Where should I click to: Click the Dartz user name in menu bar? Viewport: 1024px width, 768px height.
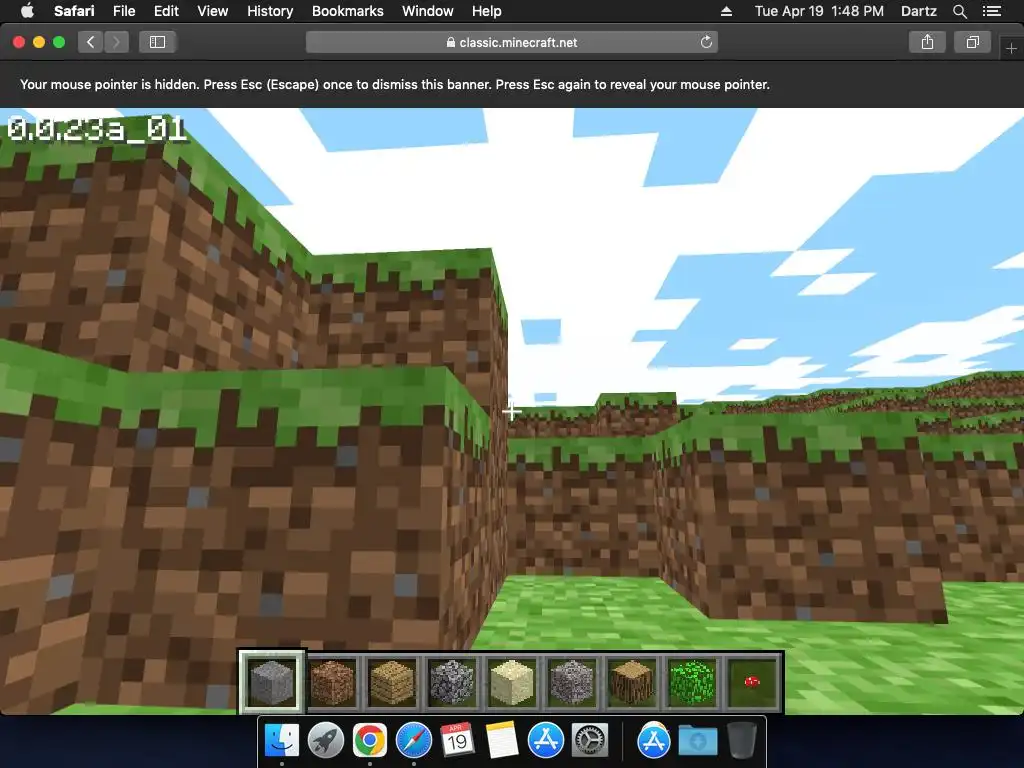919,11
